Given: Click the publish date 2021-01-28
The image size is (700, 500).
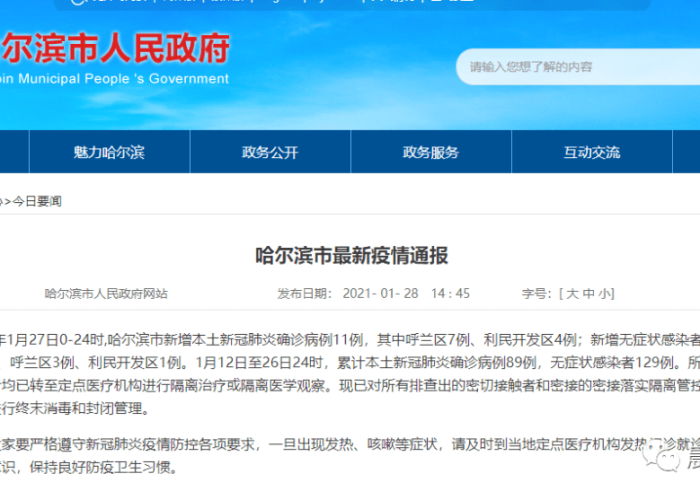Looking at the screenshot, I should pyautogui.click(x=381, y=294).
